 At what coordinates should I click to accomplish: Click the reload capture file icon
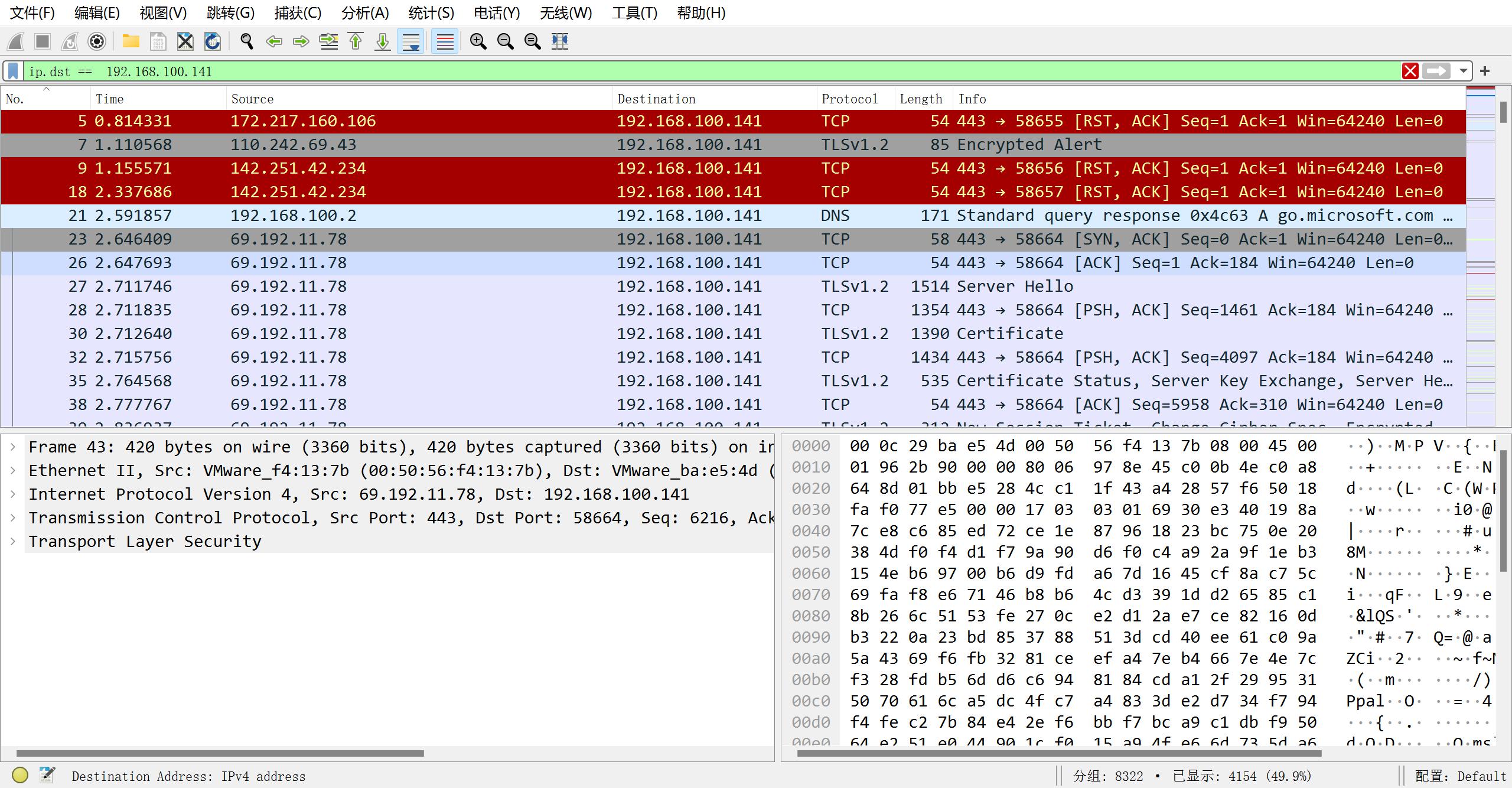coord(213,41)
